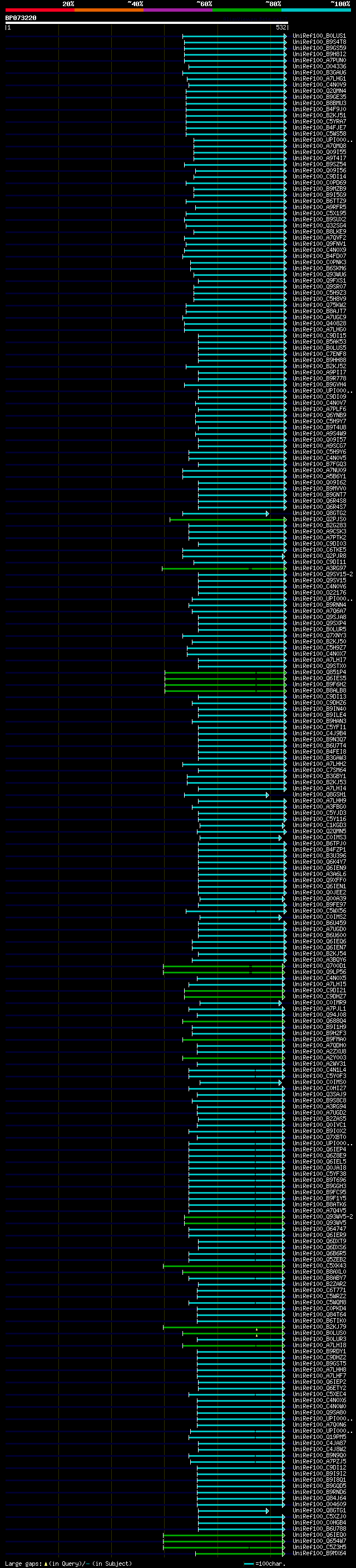This screenshot has height=1568, width=356.
Task: Click the =100char. scale legend
Action: coord(265,1563)
